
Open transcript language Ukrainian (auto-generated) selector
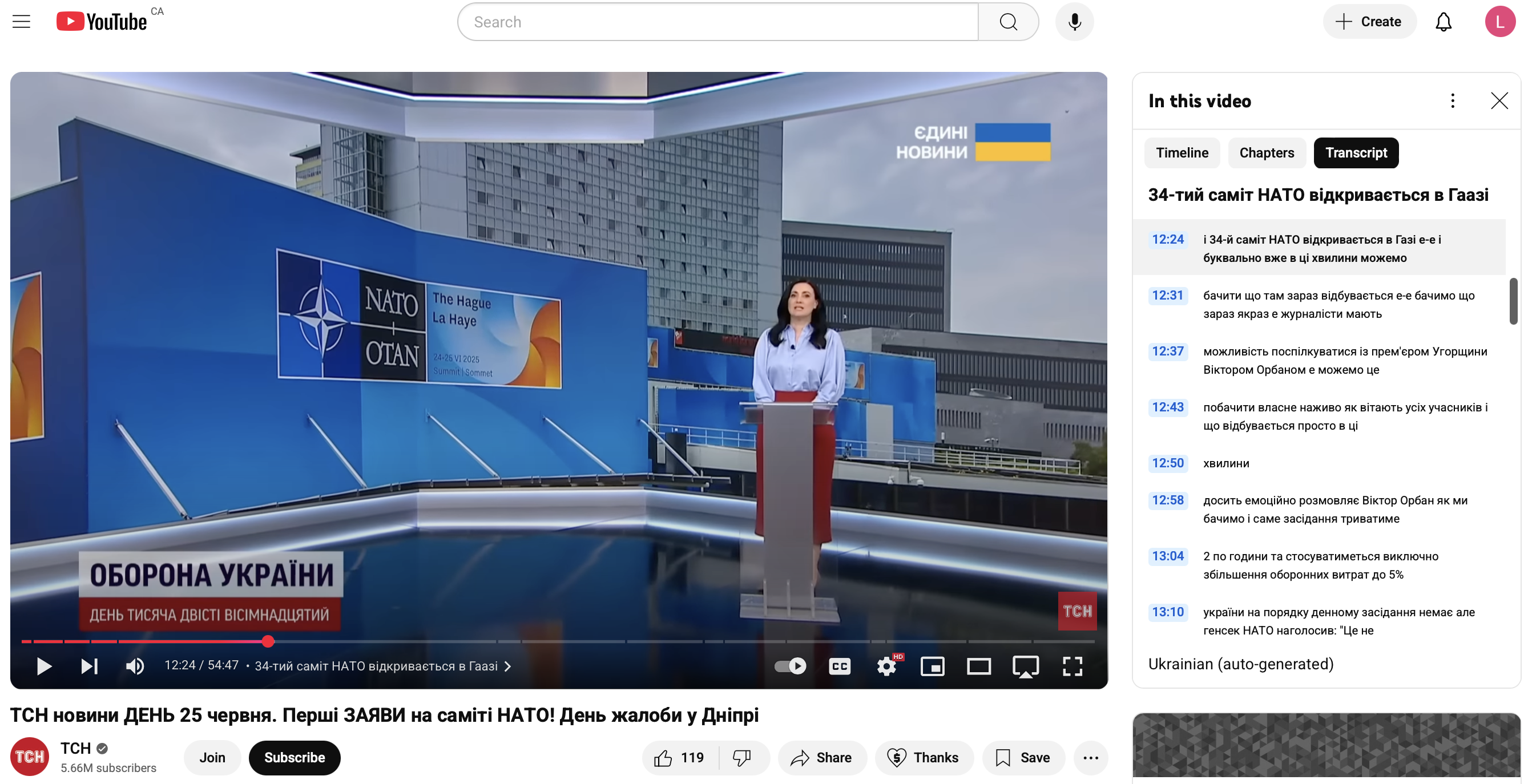[1241, 664]
